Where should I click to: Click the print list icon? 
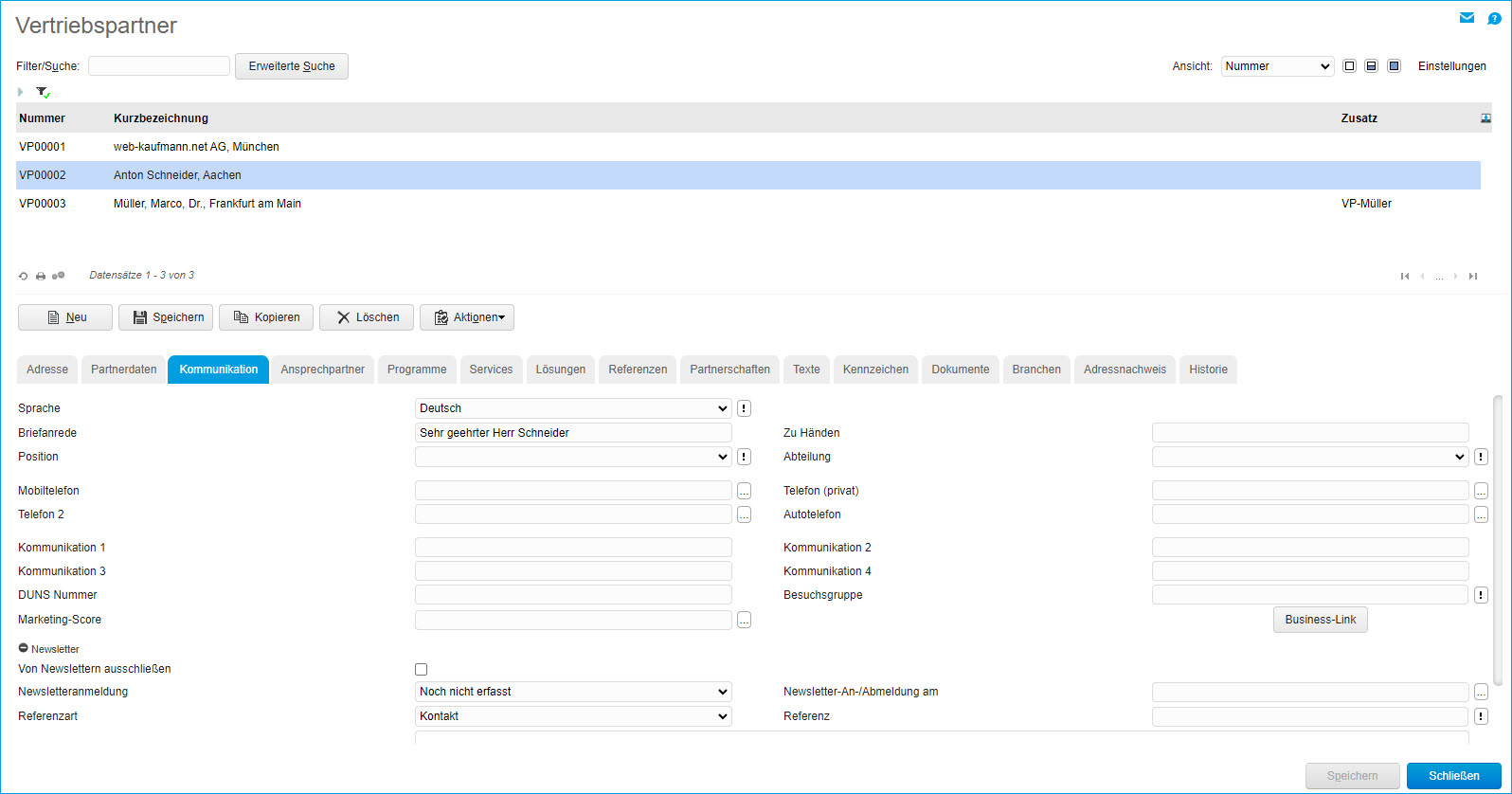coord(41,276)
